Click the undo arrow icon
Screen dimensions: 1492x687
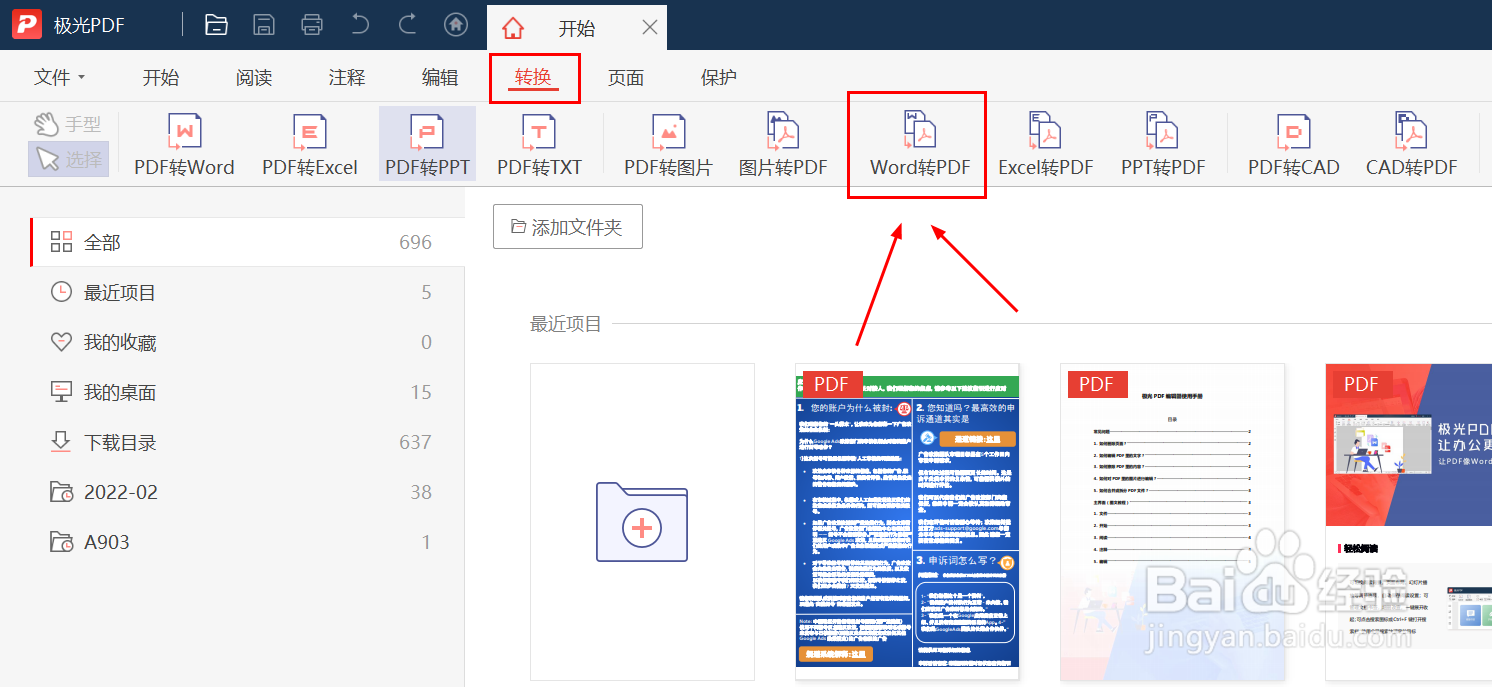(360, 25)
